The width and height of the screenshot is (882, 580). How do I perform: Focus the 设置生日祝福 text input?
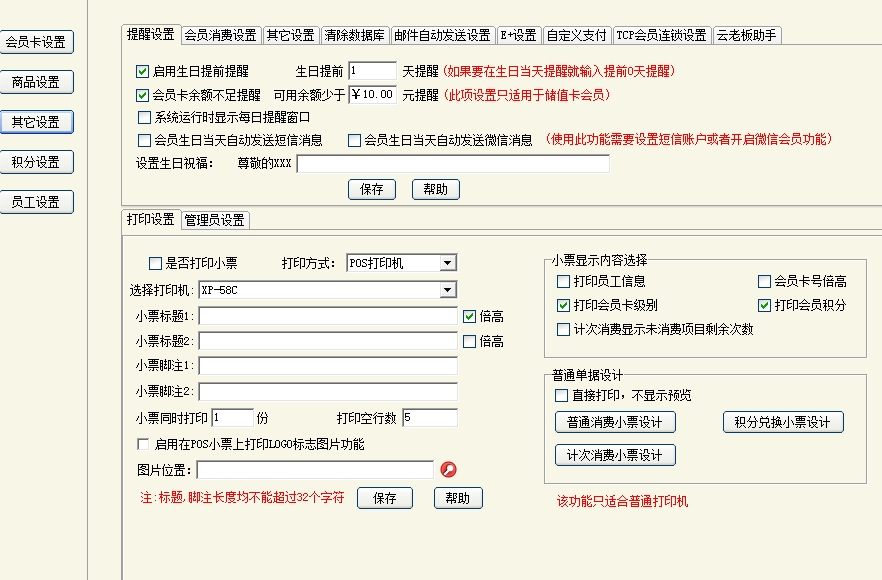(x=452, y=164)
